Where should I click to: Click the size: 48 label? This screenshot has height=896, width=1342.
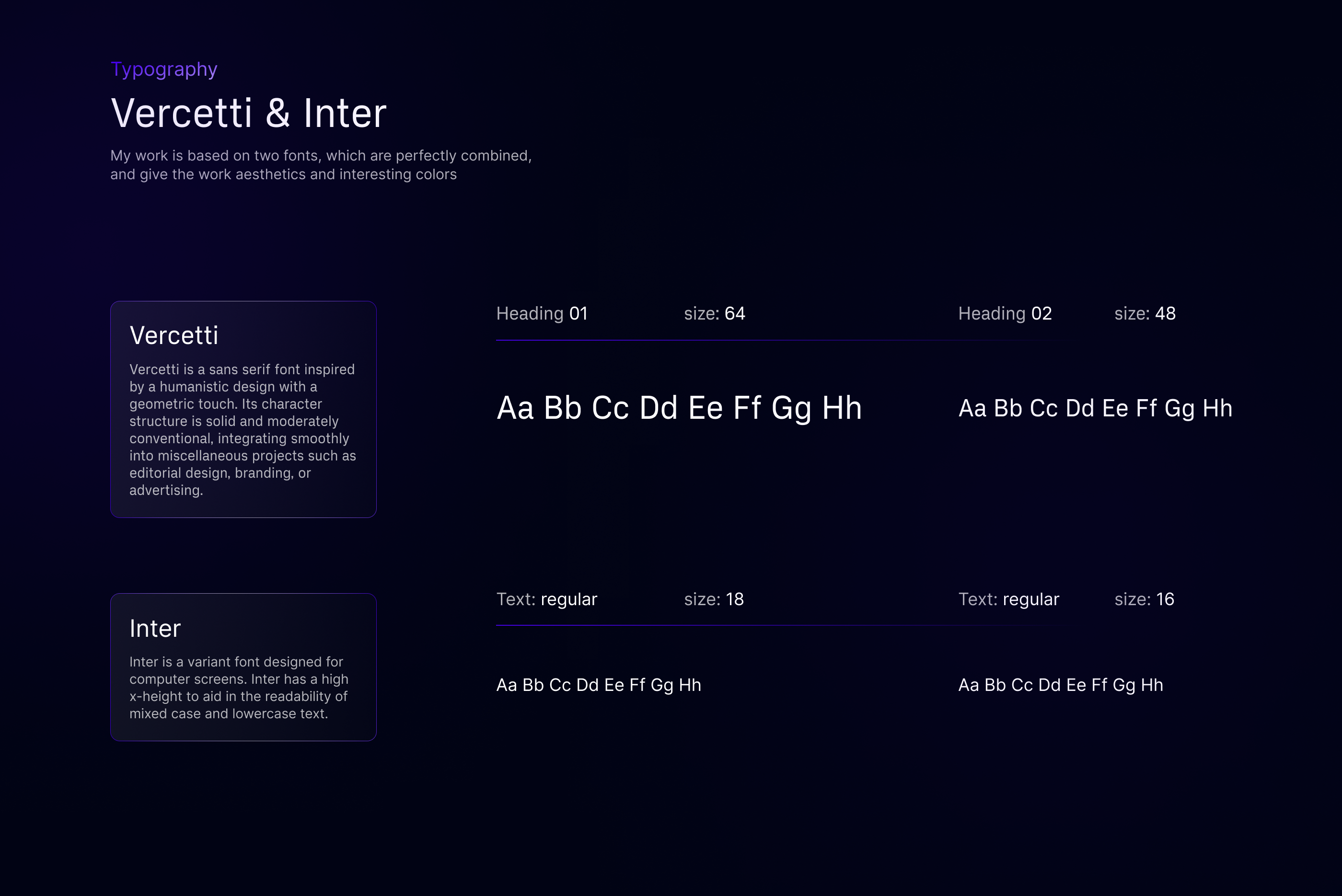(x=1145, y=314)
